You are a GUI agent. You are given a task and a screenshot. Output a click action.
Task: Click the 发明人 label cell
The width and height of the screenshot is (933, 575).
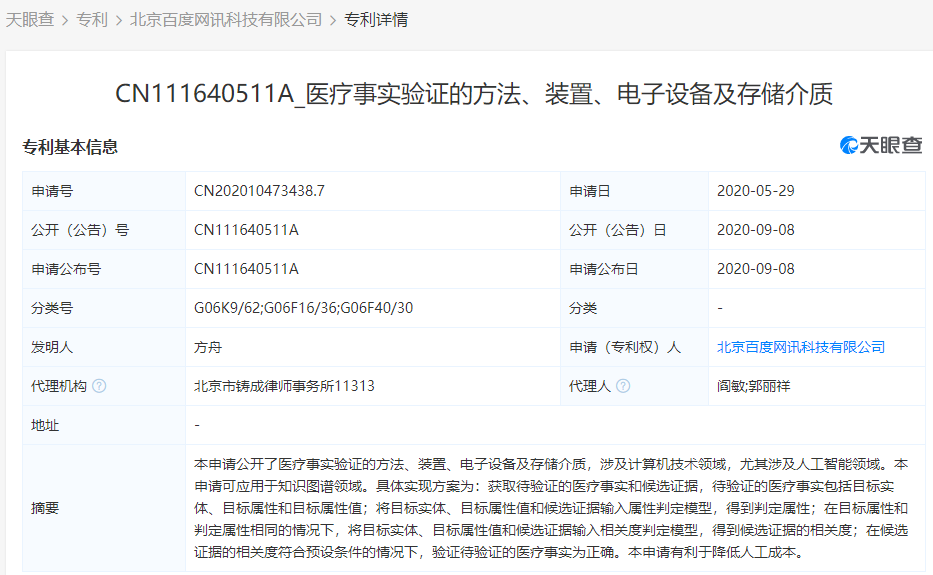104,347
